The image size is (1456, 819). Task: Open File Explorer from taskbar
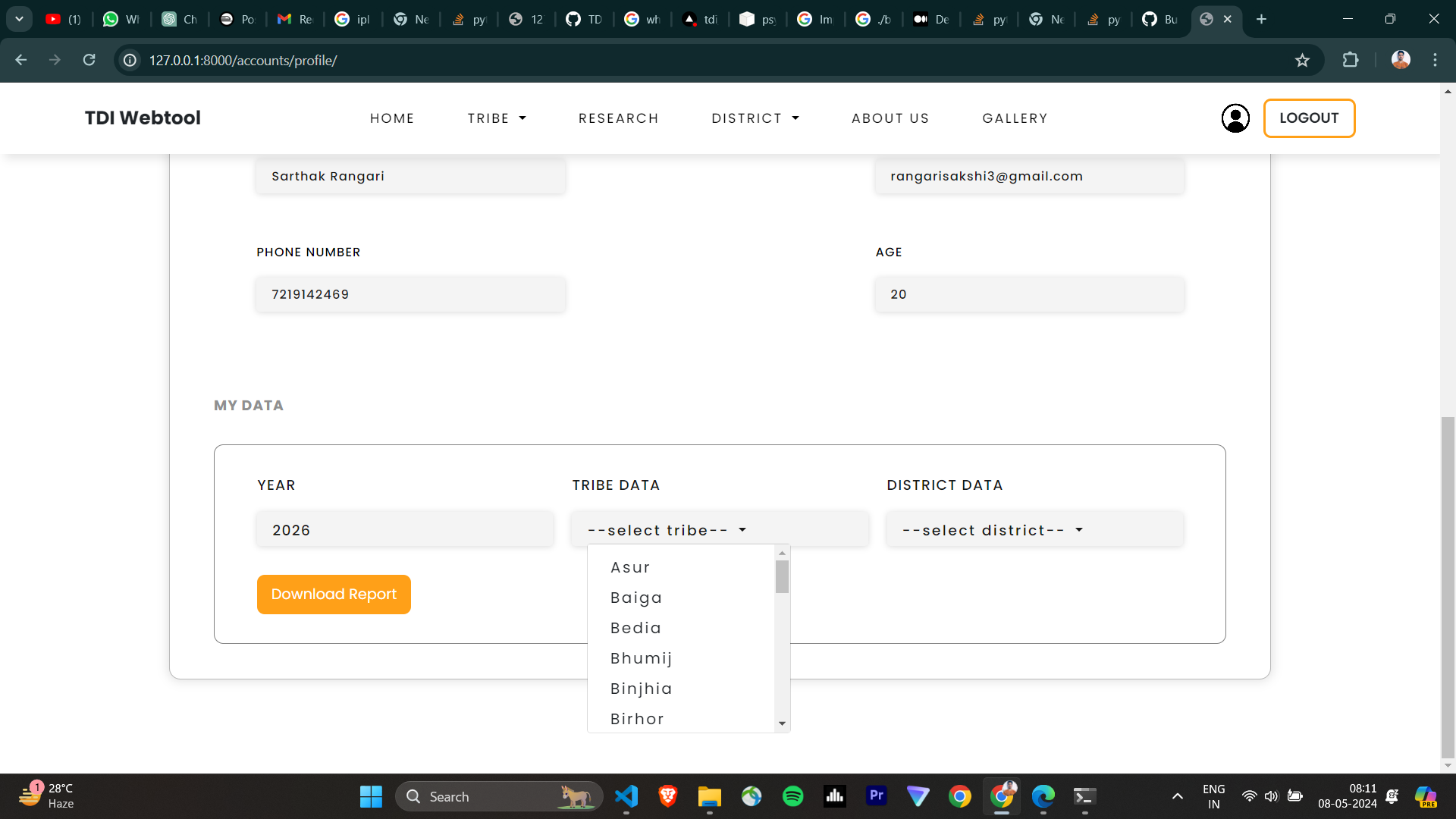click(x=709, y=796)
